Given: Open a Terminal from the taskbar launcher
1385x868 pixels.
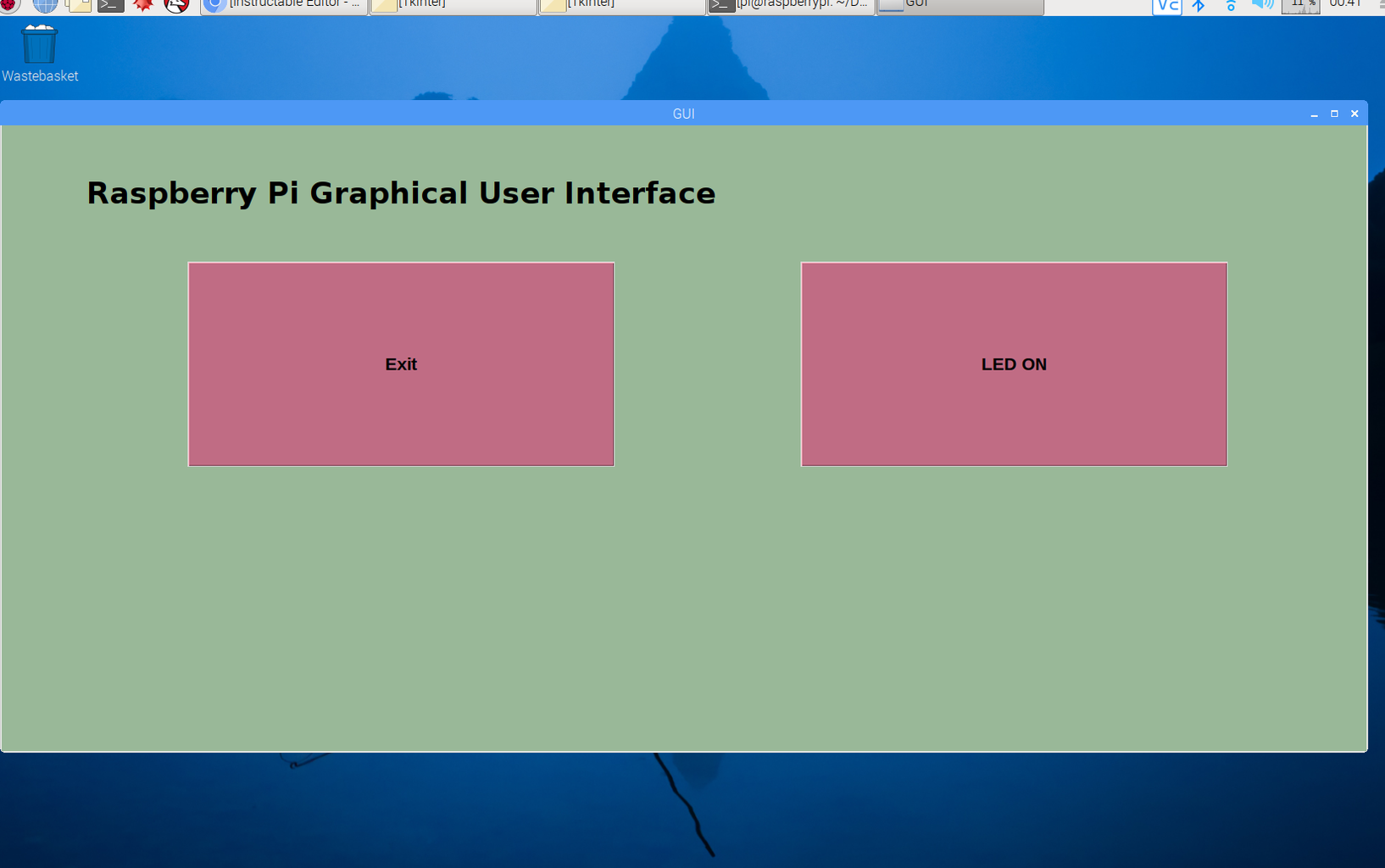Looking at the screenshot, I should [110, 6].
